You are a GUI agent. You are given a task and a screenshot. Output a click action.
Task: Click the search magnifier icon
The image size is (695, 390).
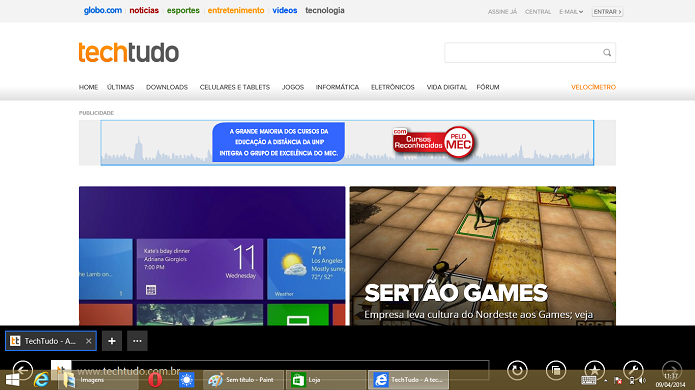[607, 53]
